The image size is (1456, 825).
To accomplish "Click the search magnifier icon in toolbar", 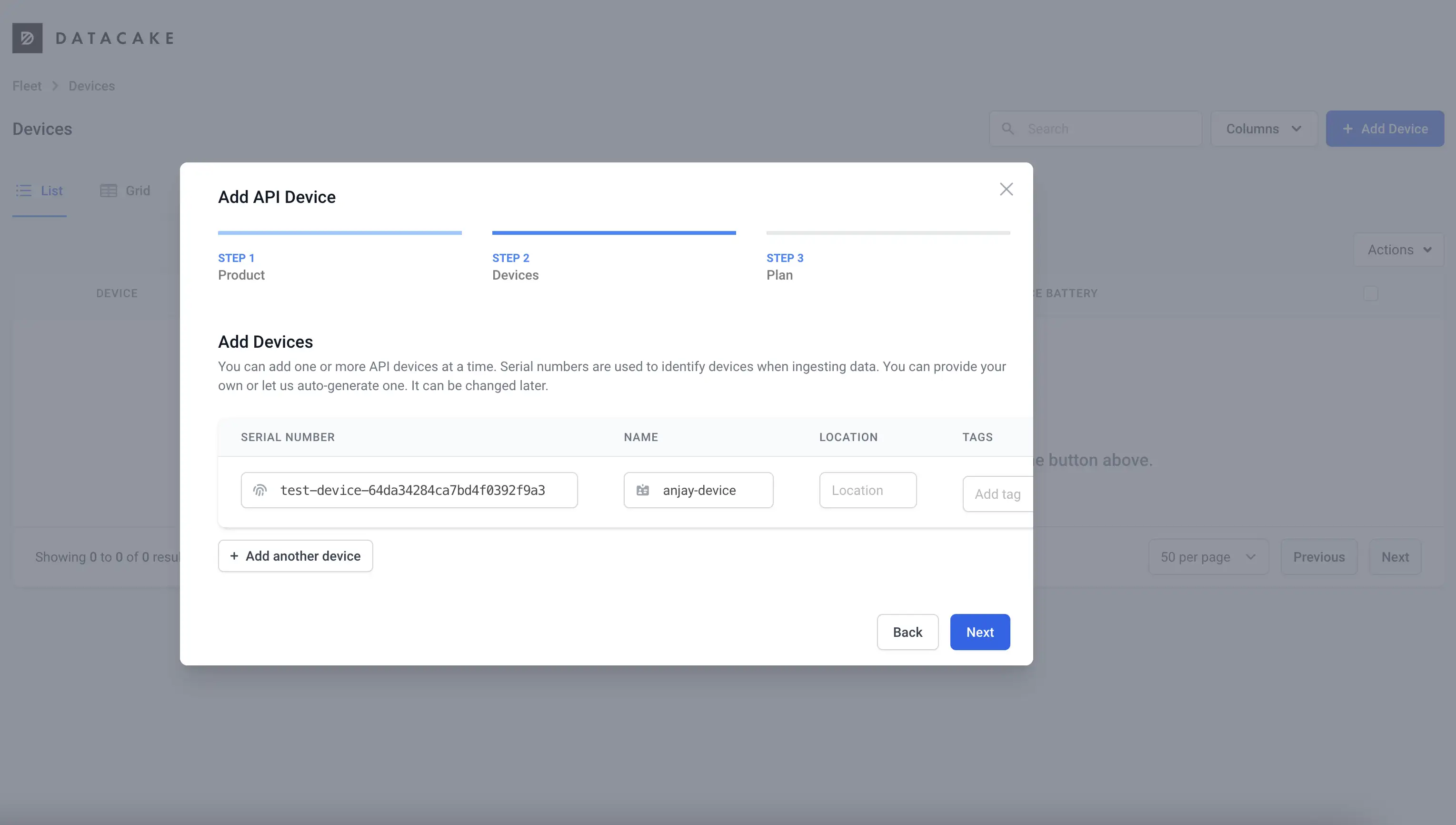I will [x=1007, y=128].
